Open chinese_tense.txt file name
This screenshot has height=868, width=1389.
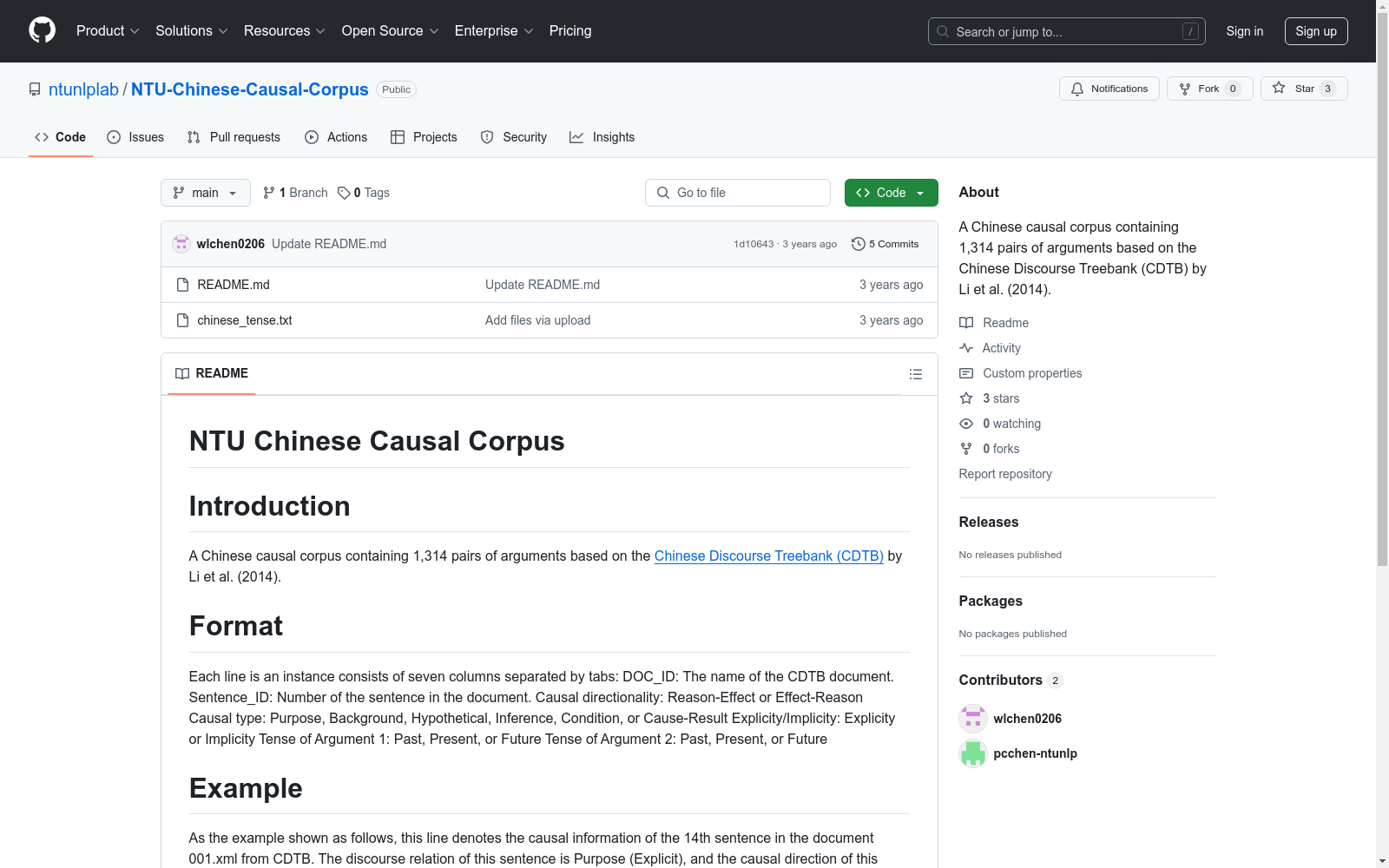[x=245, y=320]
